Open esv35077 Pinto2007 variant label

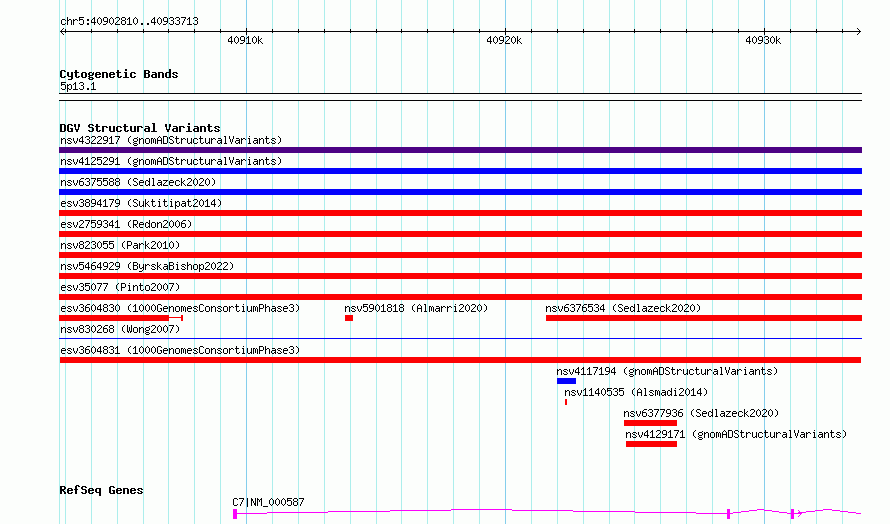click(x=120, y=287)
